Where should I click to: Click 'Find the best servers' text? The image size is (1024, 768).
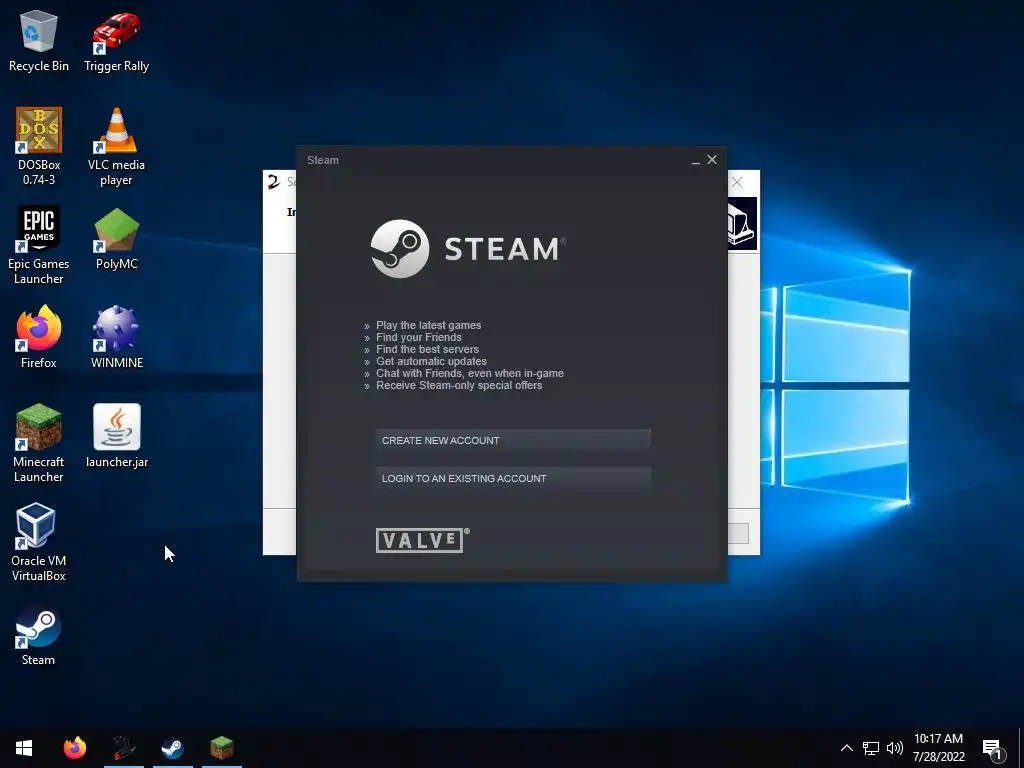[x=427, y=349]
